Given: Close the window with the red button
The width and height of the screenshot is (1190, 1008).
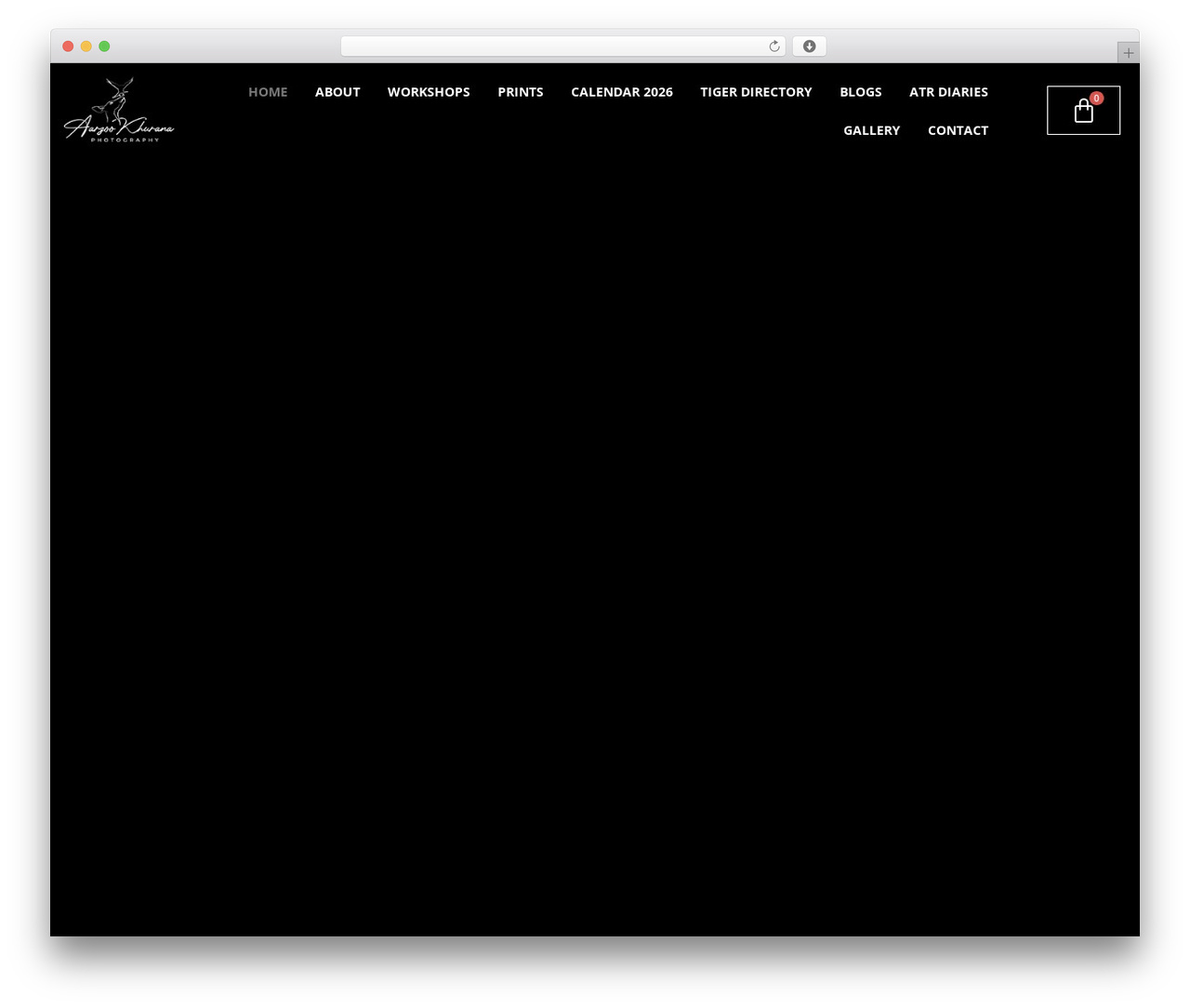Looking at the screenshot, I should pos(68,46).
